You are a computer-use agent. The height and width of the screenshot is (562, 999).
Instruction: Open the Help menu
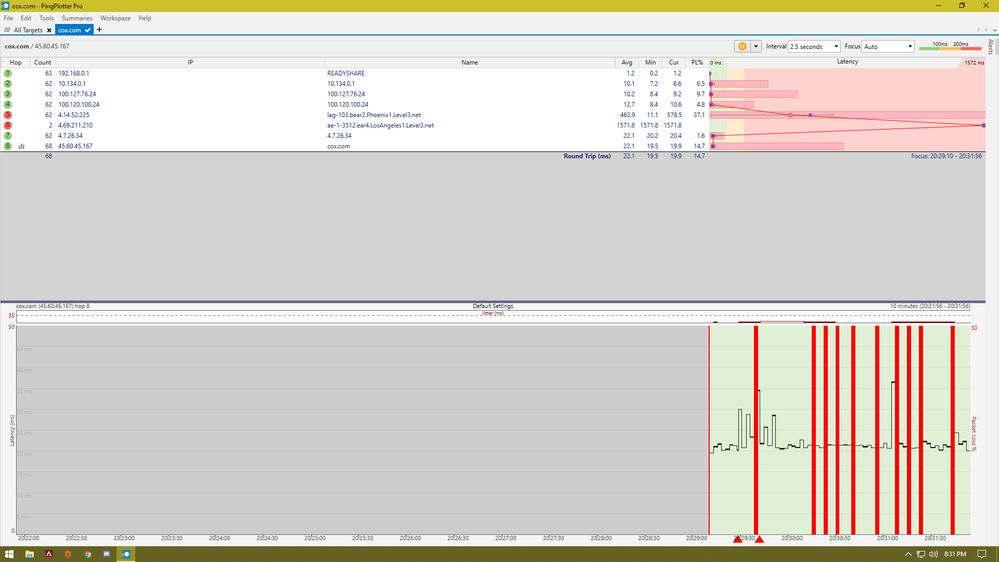[x=145, y=18]
